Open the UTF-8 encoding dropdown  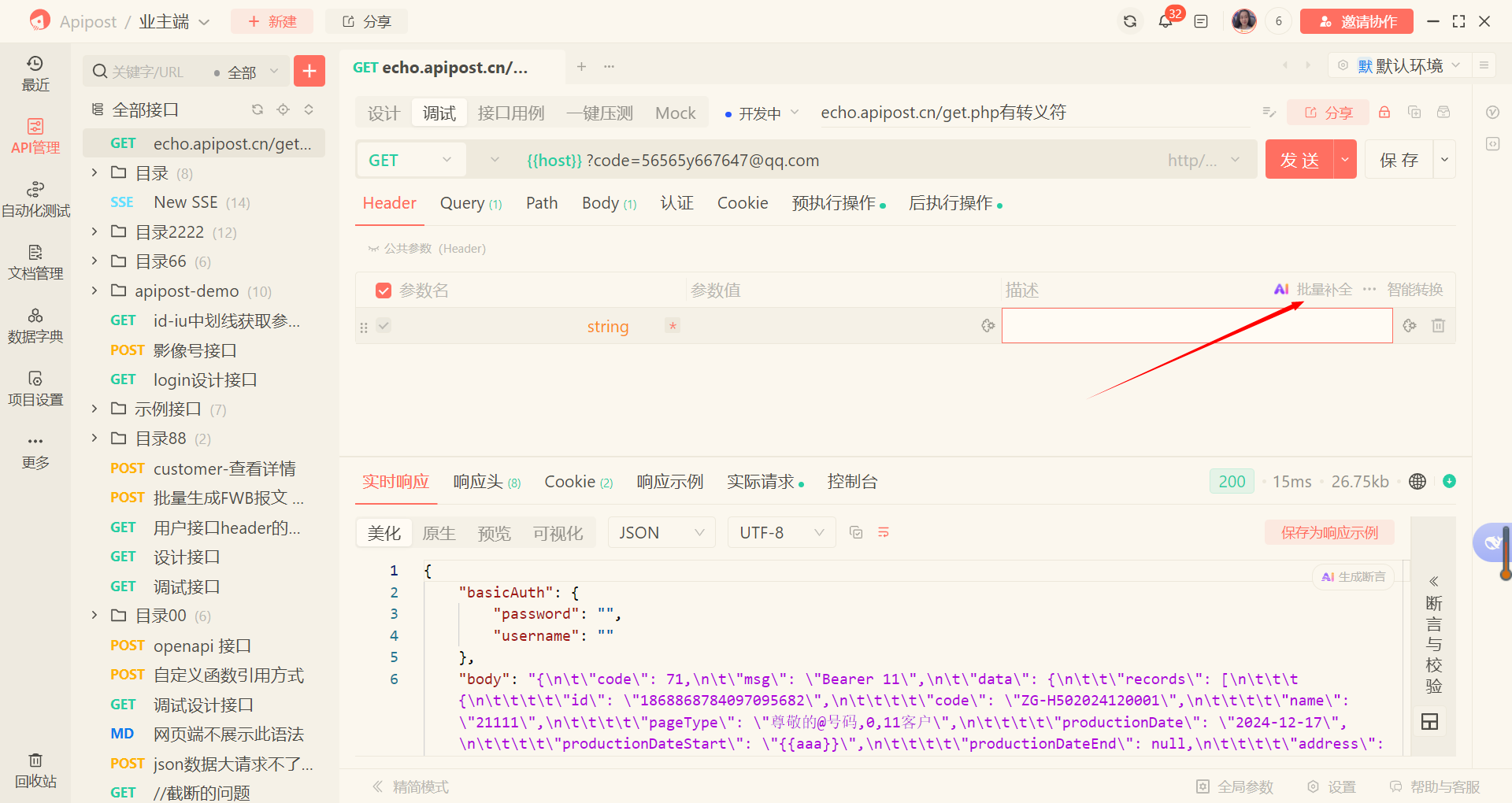[x=781, y=533]
